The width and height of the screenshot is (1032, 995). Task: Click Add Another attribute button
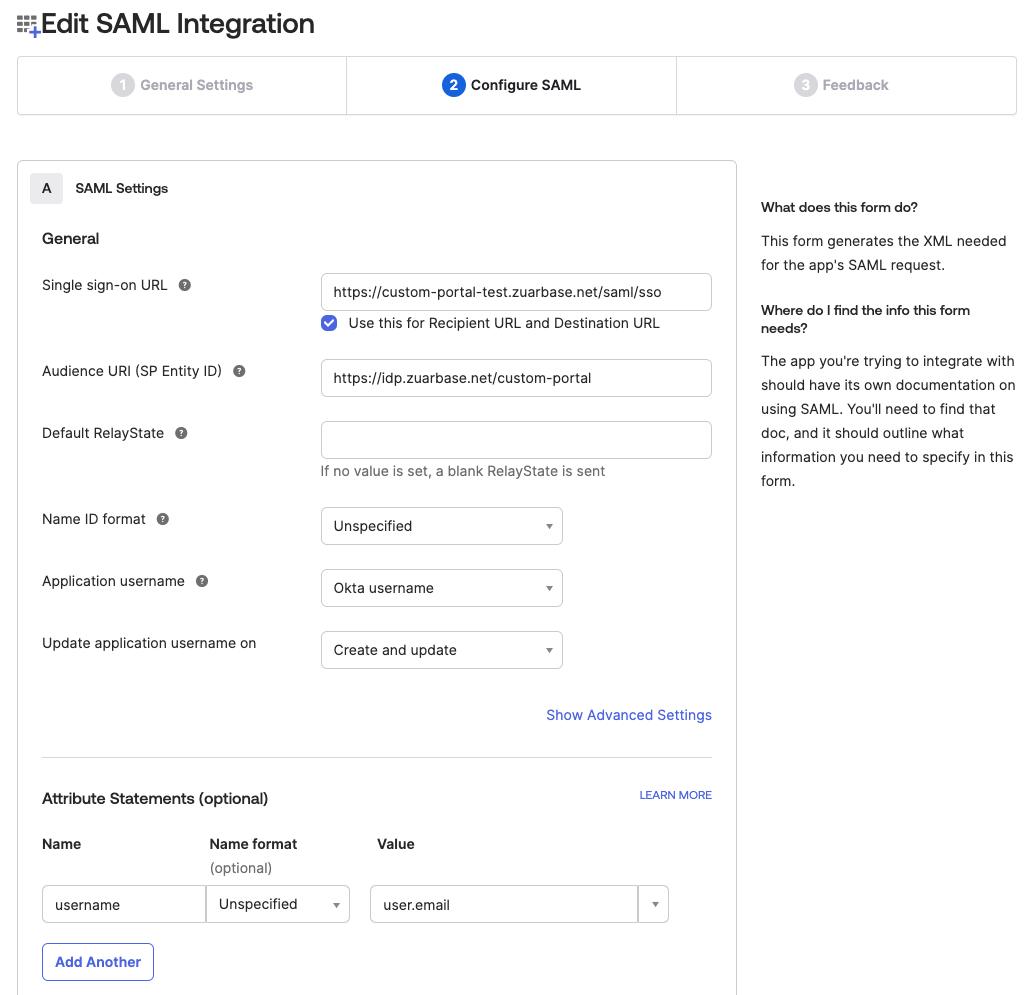pyautogui.click(x=98, y=962)
